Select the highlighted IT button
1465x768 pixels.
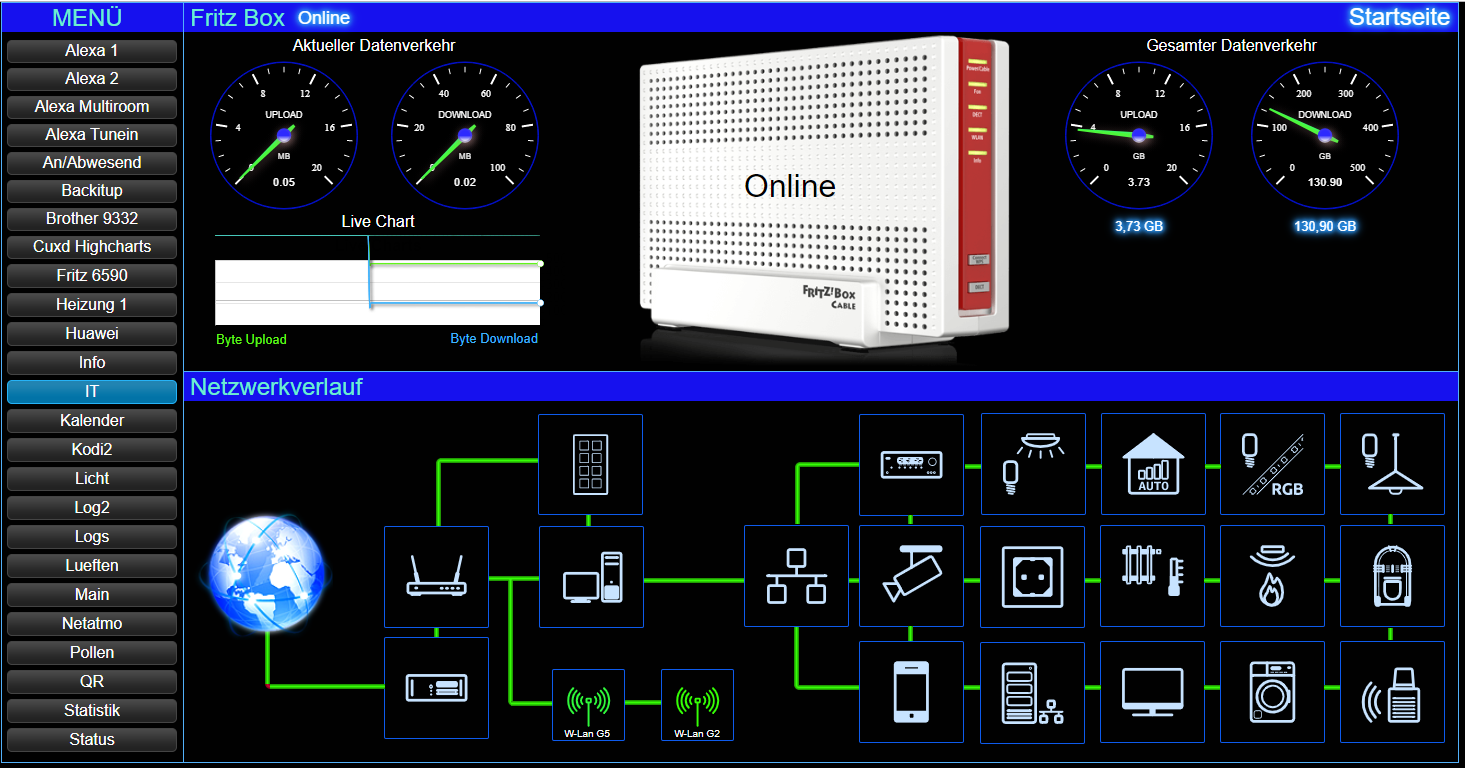(92, 391)
